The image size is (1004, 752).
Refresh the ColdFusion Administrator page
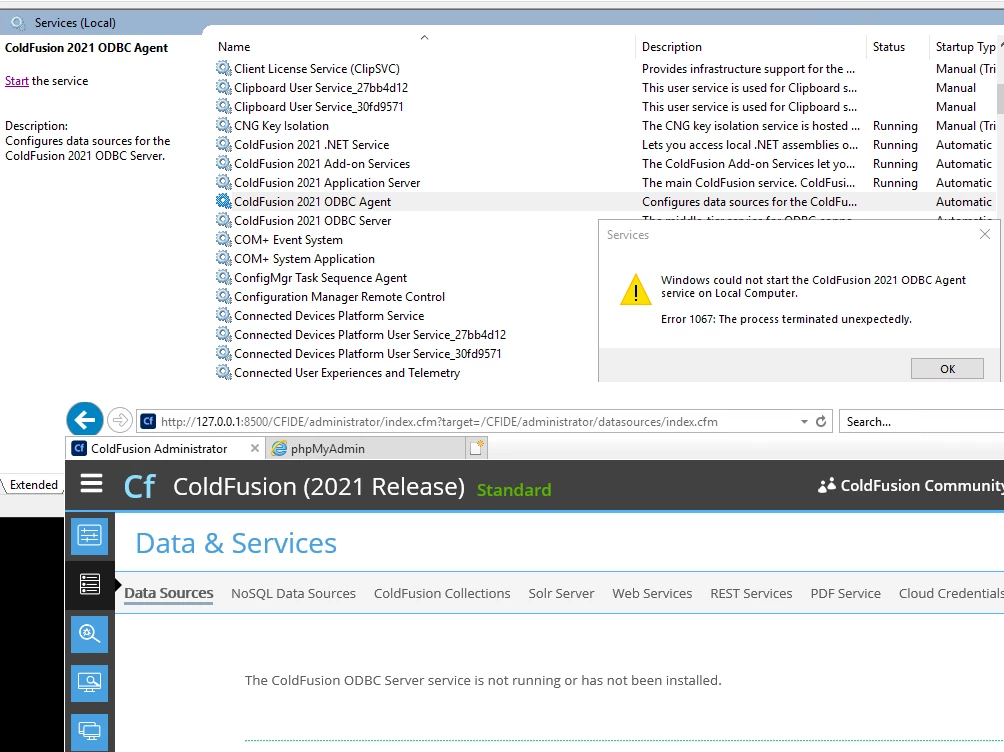pyautogui.click(x=821, y=421)
